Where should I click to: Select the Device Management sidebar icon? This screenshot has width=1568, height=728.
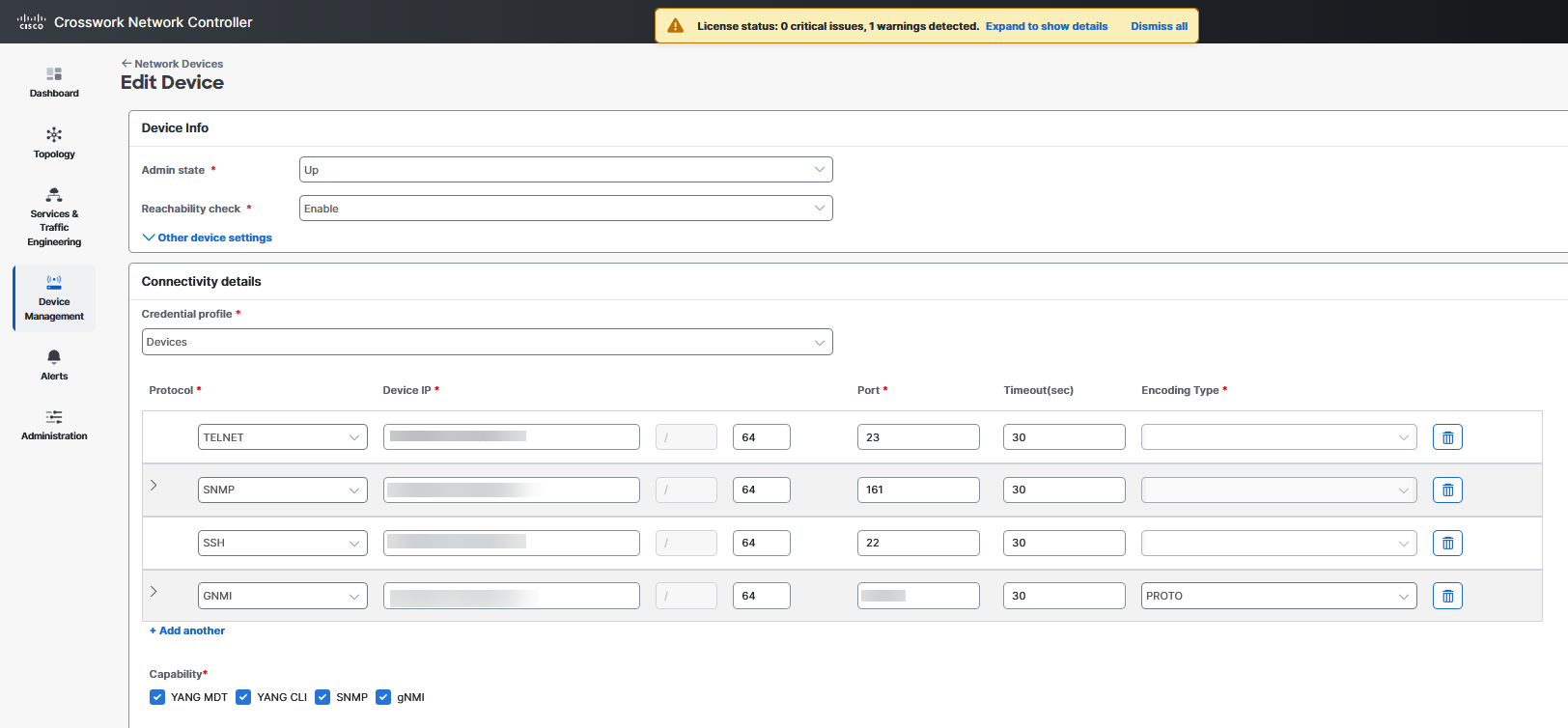click(54, 282)
